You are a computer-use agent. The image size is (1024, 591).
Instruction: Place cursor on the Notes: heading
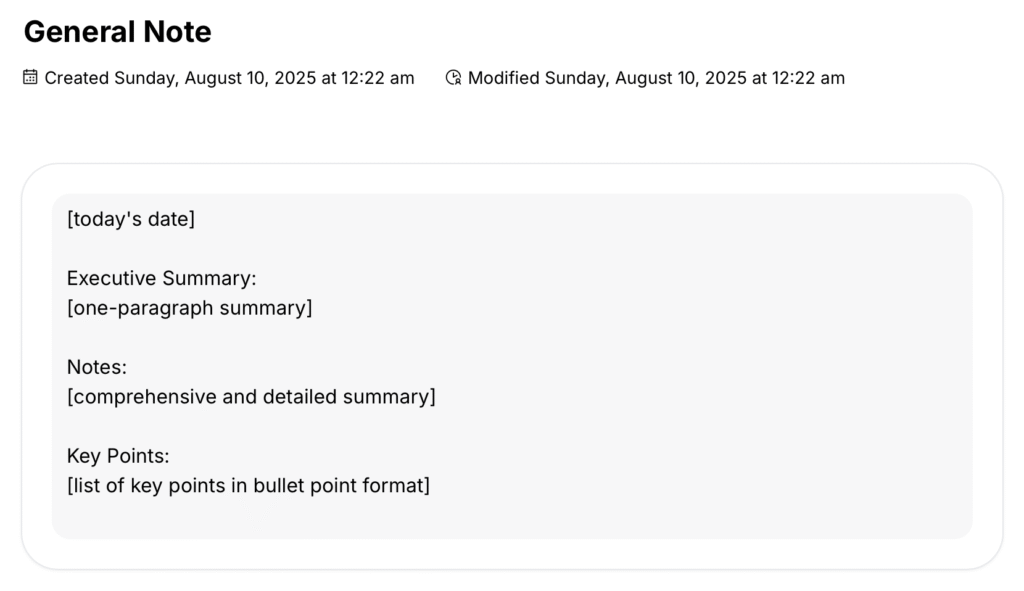pos(96,367)
